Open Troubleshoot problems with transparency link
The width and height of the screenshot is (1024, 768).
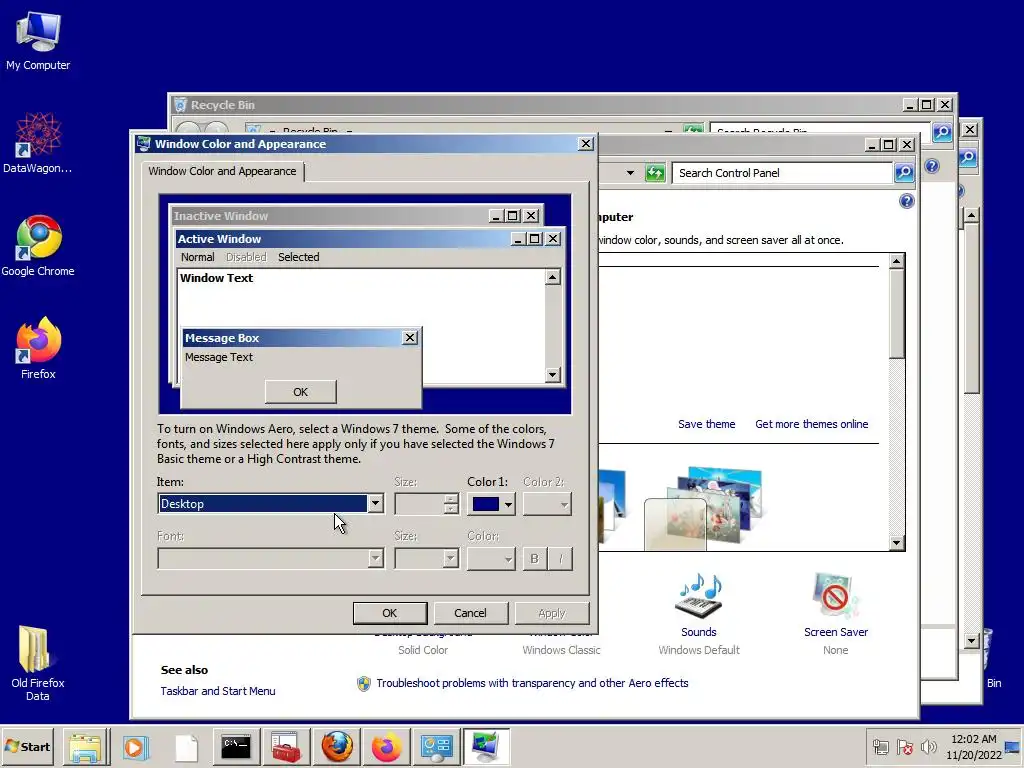click(532, 683)
